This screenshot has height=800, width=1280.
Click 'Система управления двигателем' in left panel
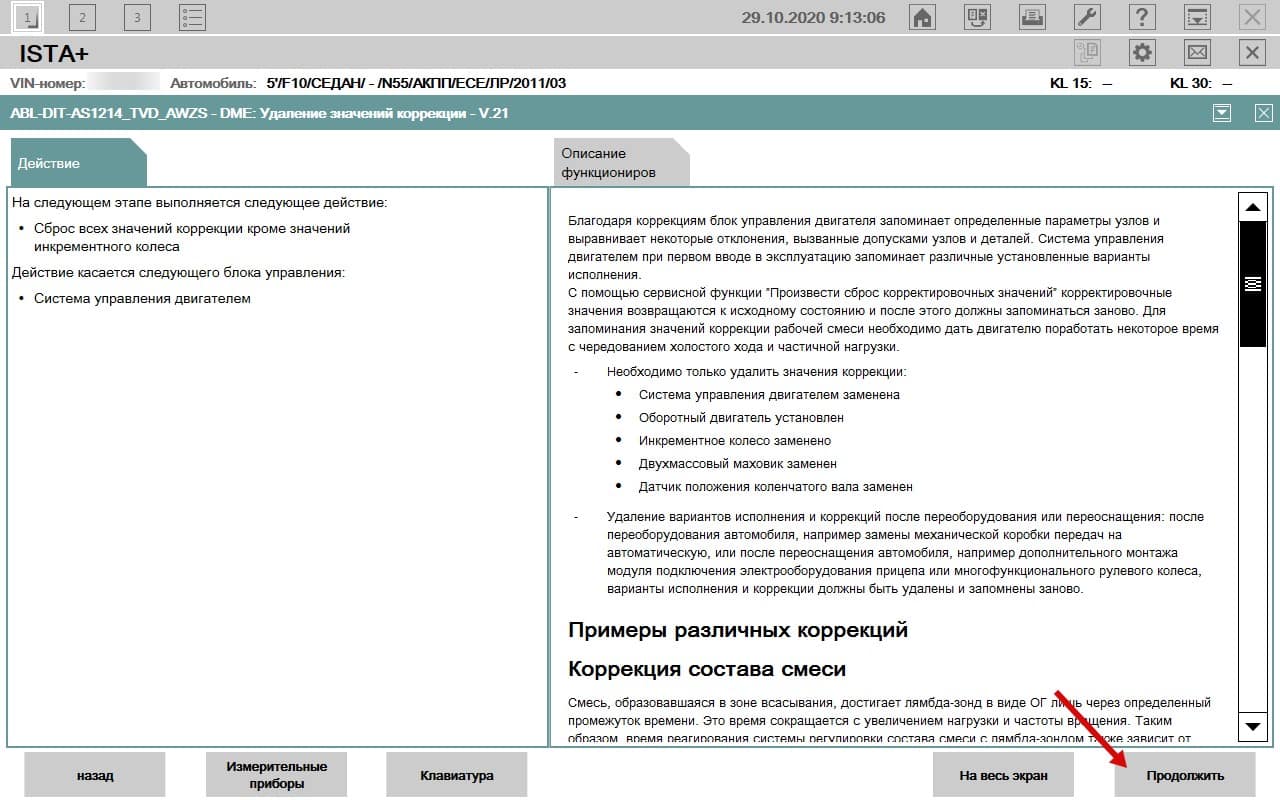(x=142, y=298)
